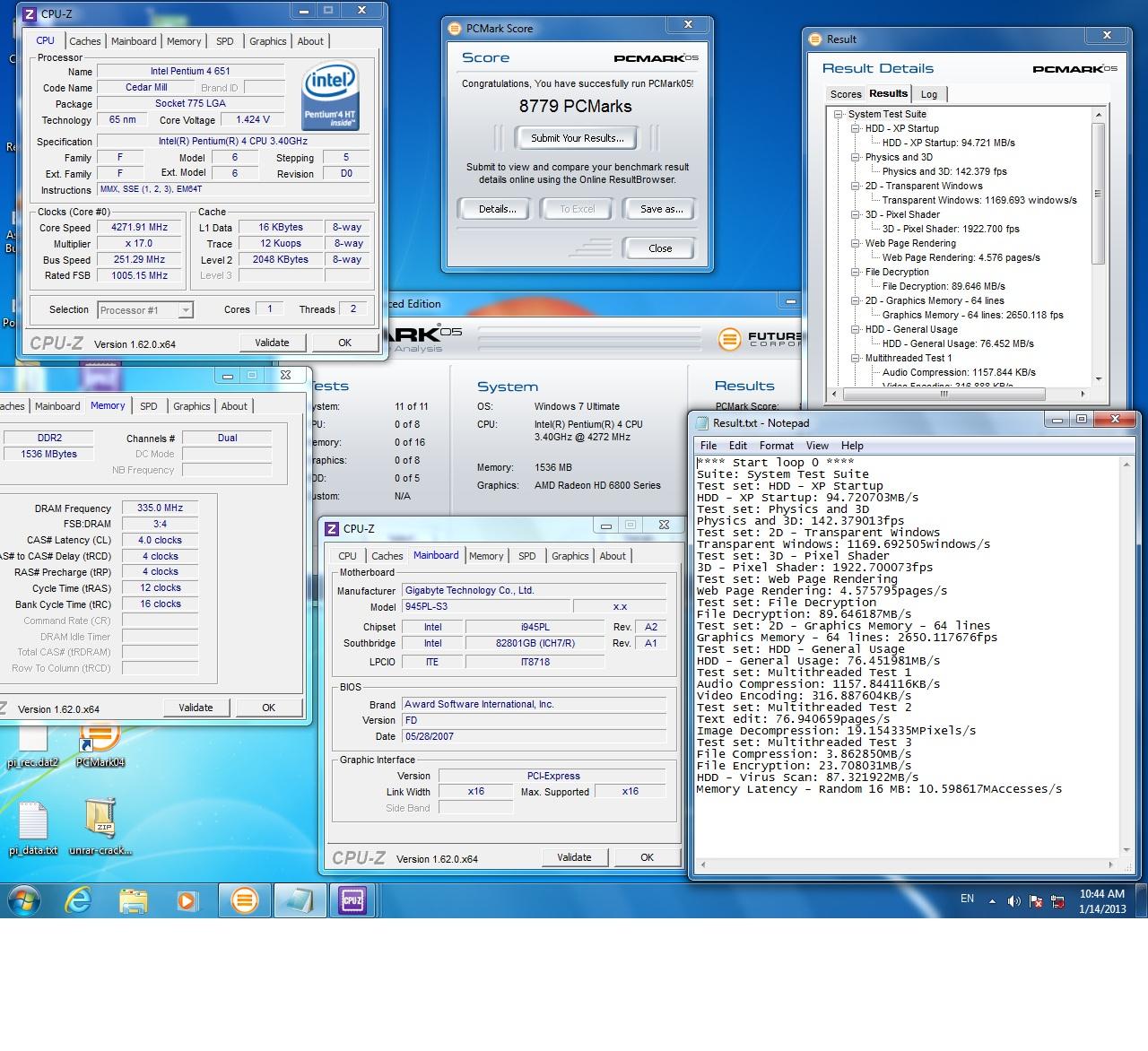Click the Core Speed value 4271.91 MHz
This screenshot has width=1148, height=1051.
click(x=139, y=228)
